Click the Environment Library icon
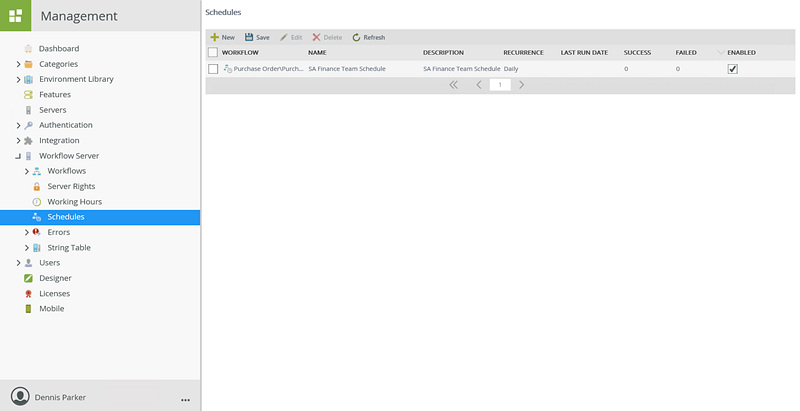Image resolution: width=800 pixels, height=411 pixels. coord(29,79)
